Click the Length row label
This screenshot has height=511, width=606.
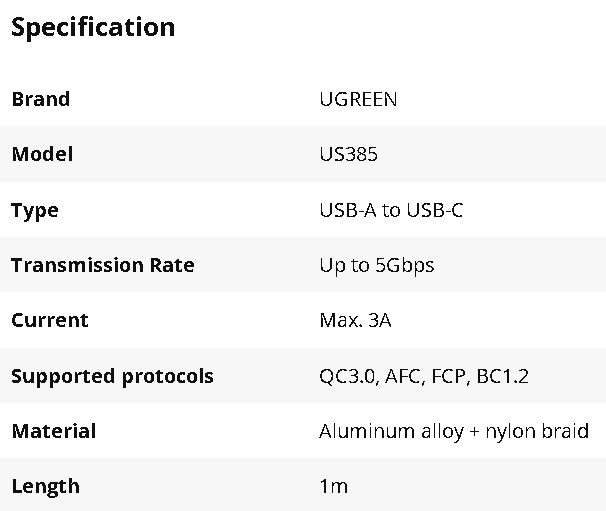pyautogui.click(x=45, y=486)
